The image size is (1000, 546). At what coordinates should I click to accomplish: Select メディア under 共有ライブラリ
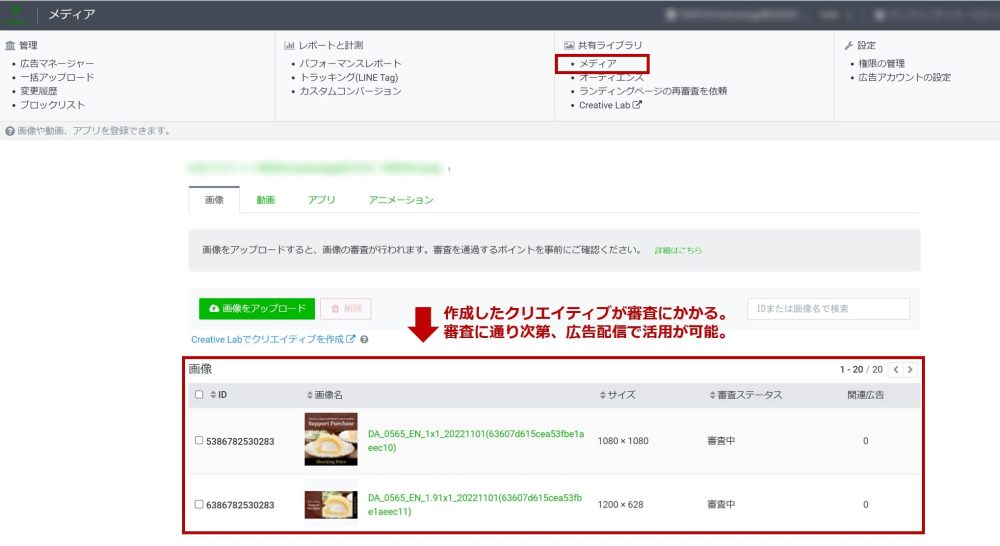click(x=598, y=63)
